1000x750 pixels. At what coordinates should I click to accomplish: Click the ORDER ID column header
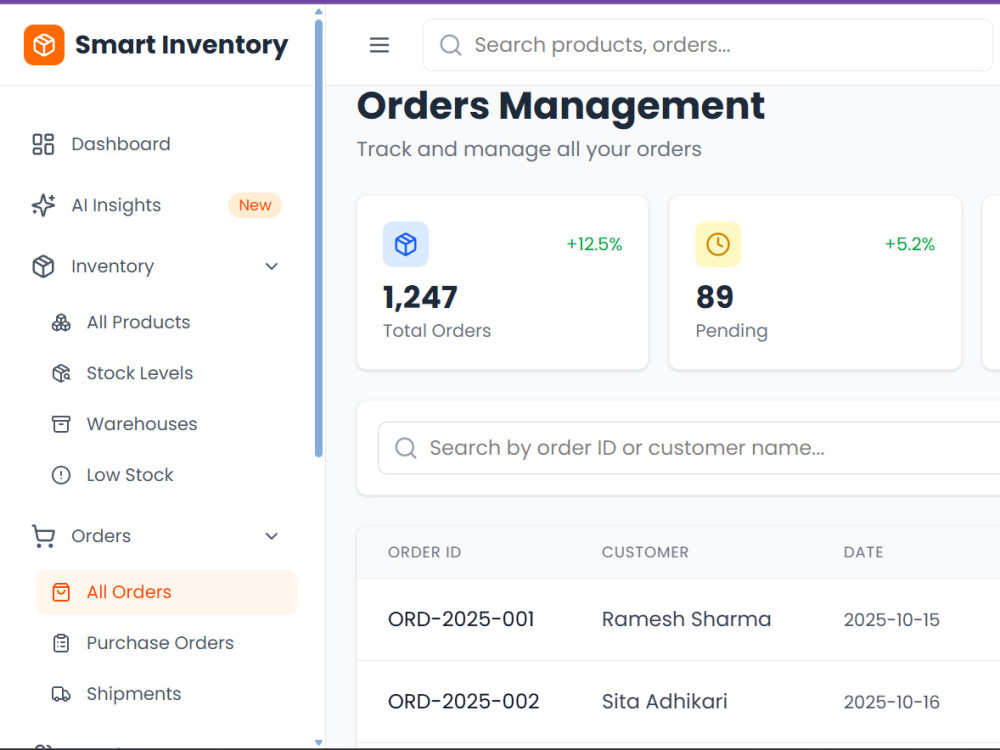pos(425,552)
